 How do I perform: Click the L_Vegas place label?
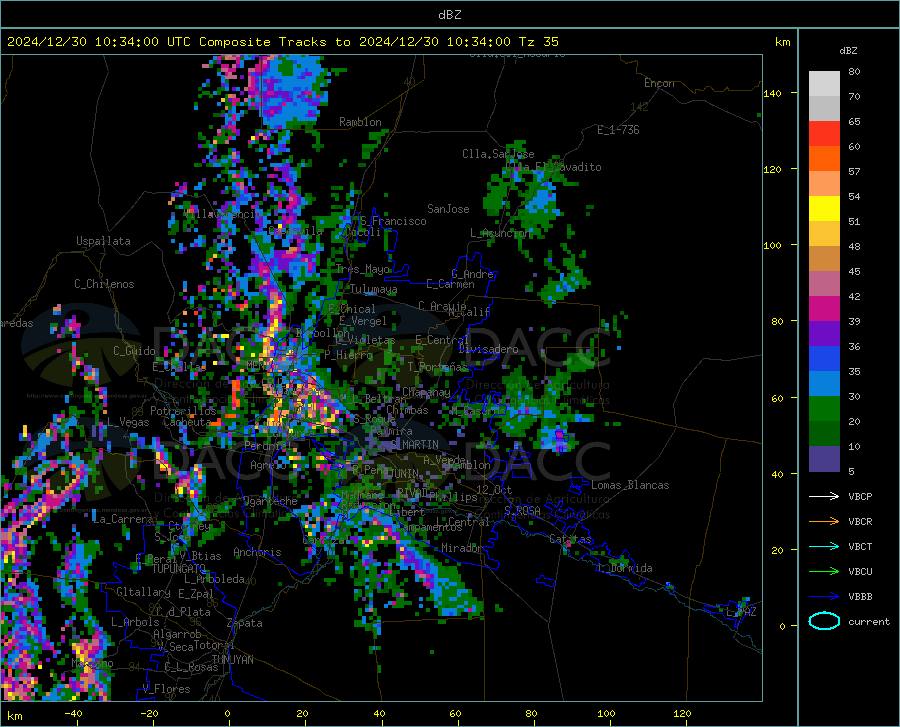[128, 422]
